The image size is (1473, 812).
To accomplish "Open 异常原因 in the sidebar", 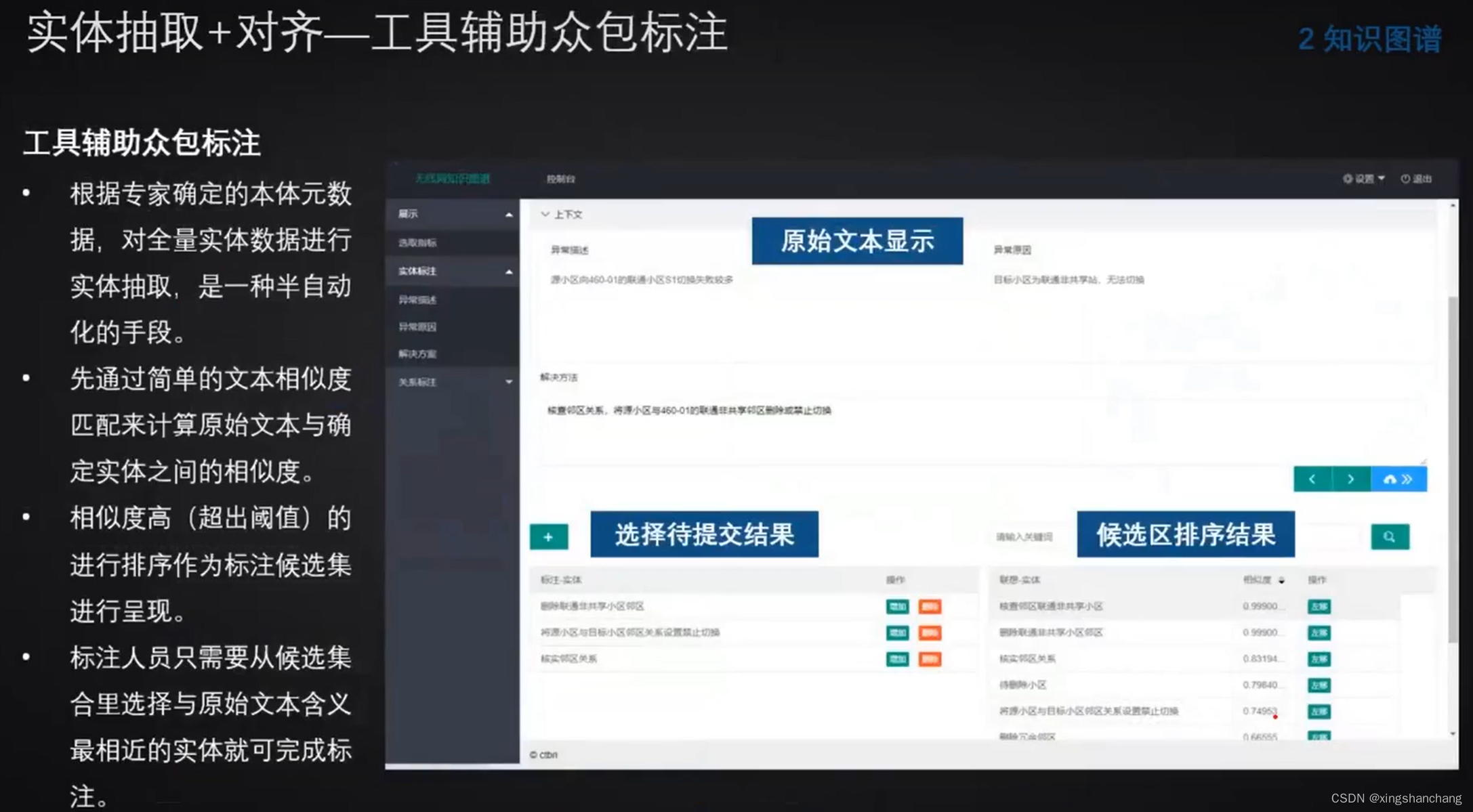I will 417,326.
